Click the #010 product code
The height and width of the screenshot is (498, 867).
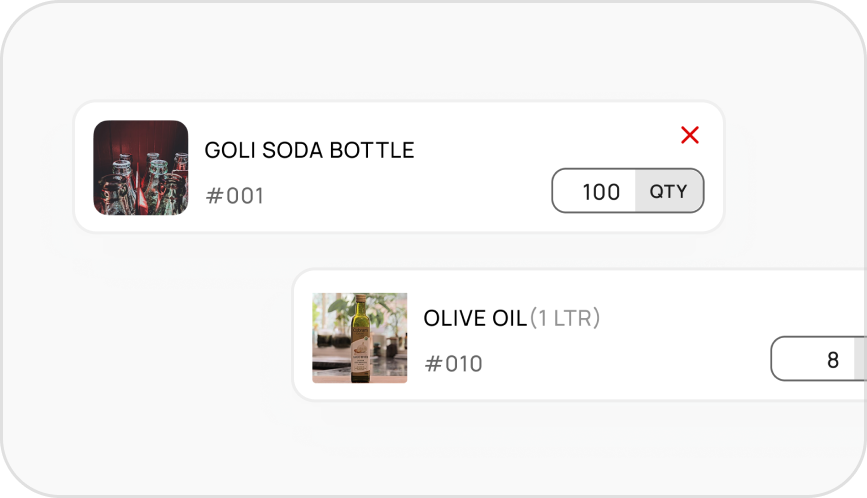(x=454, y=364)
